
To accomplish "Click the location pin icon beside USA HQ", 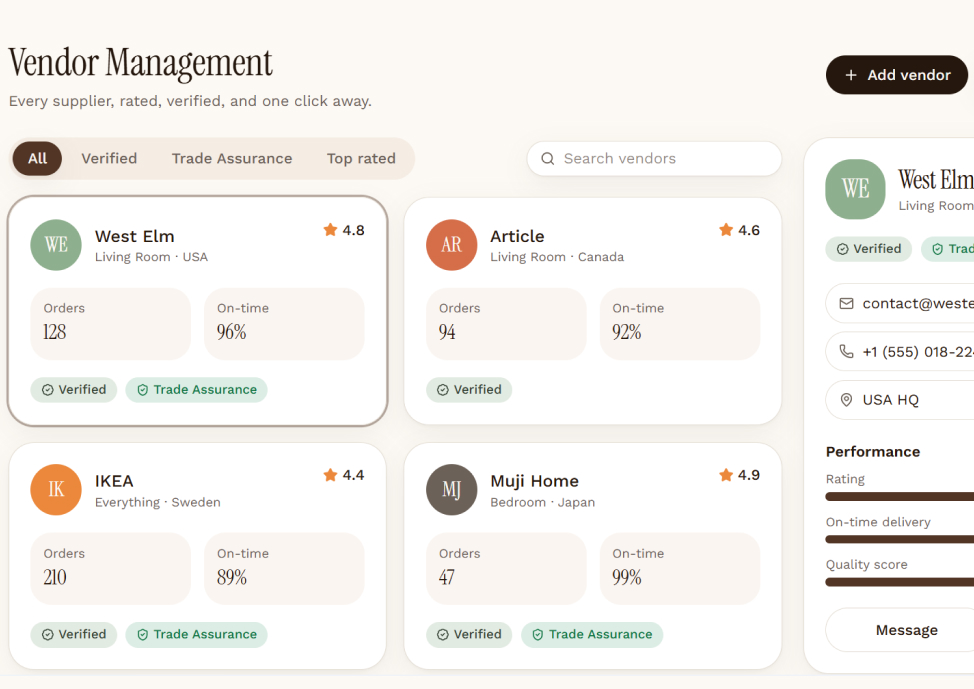I will pyautogui.click(x=846, y=399).
